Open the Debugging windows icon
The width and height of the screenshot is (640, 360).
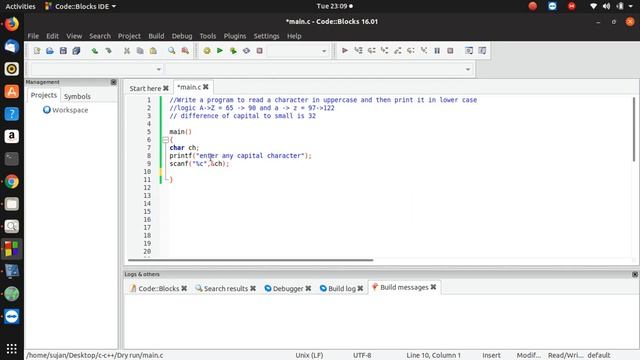[x=469, y=51]
